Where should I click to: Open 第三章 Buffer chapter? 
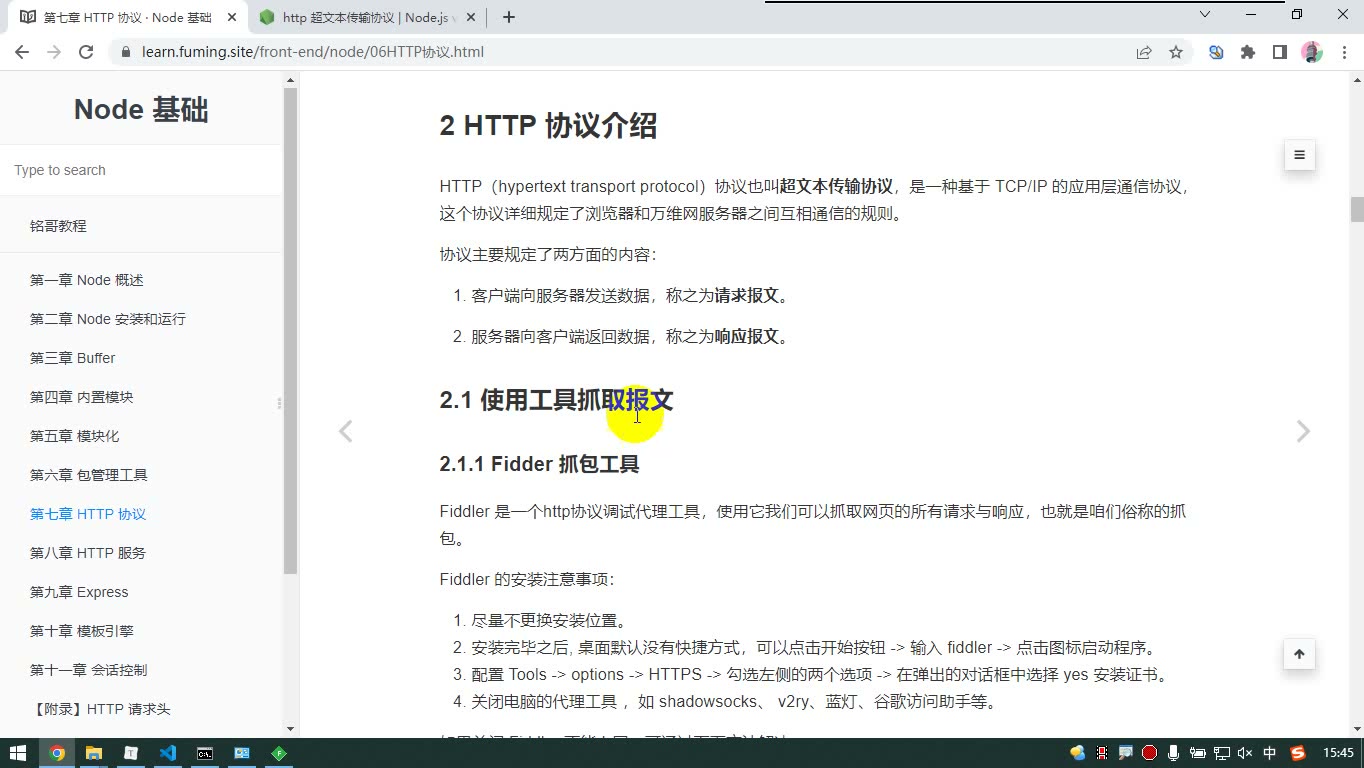[x=73, y=358]
